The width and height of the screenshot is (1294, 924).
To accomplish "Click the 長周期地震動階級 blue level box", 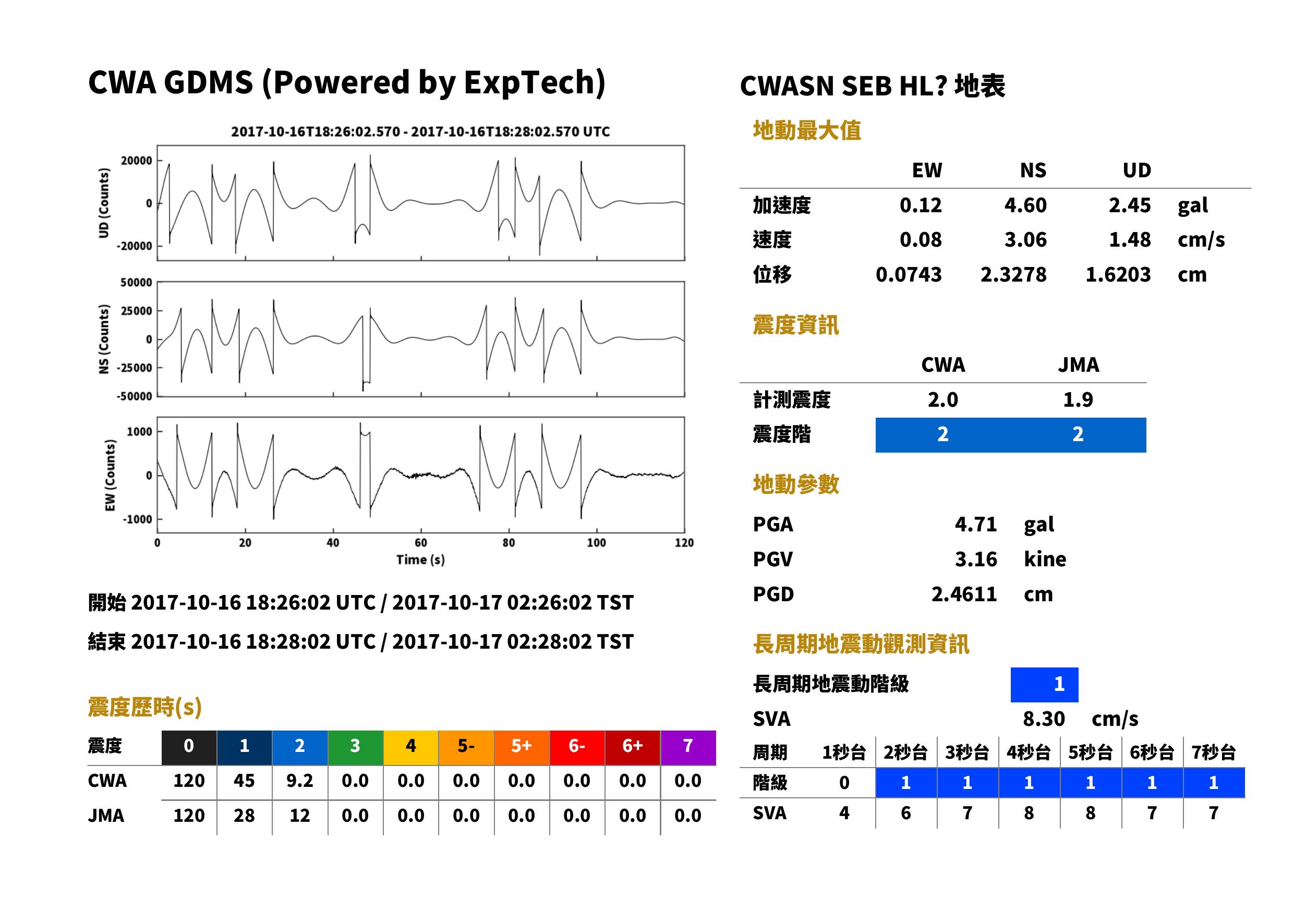I will coord(1044,685).
